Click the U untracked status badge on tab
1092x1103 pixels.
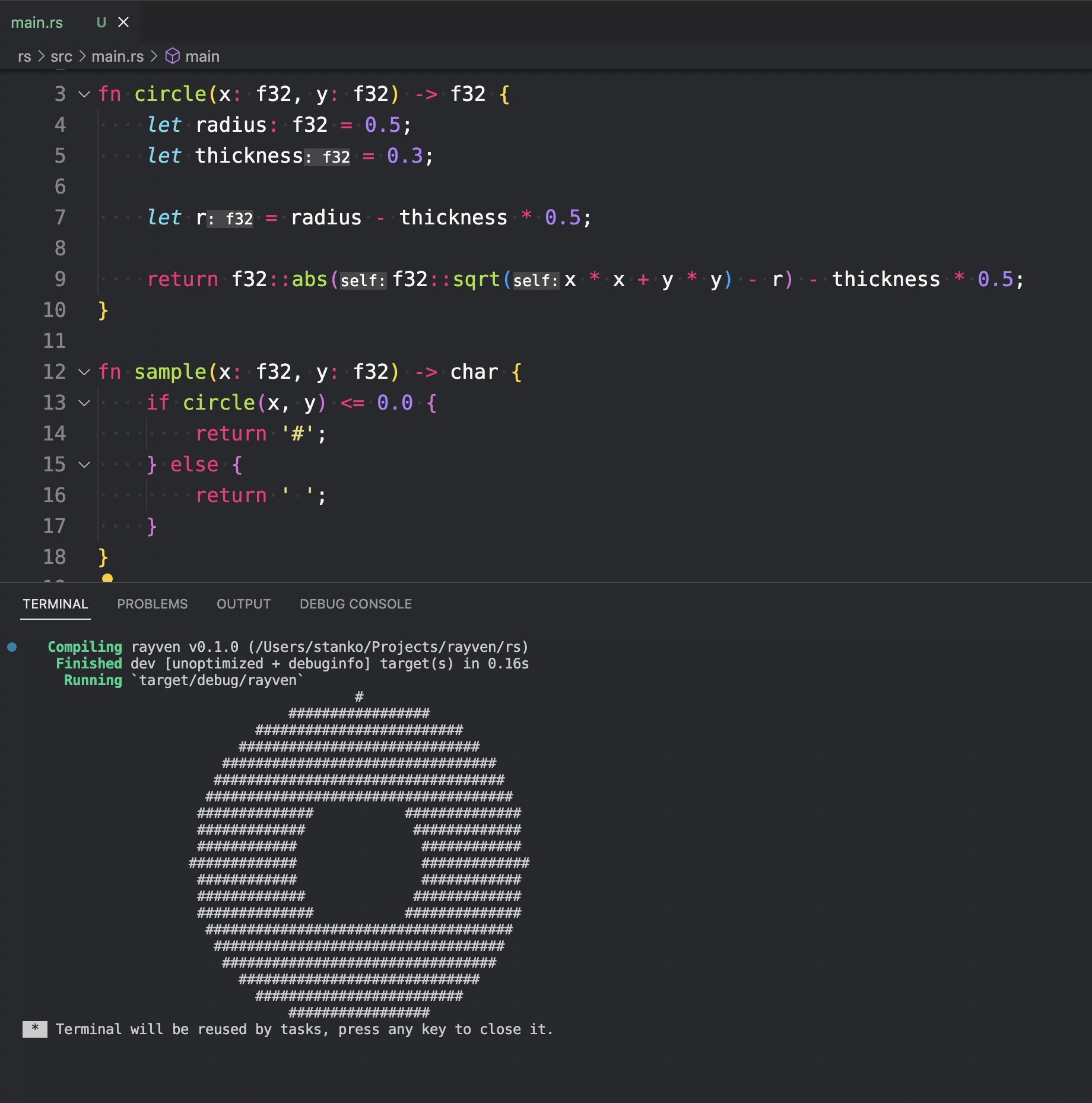pos(101,23)
